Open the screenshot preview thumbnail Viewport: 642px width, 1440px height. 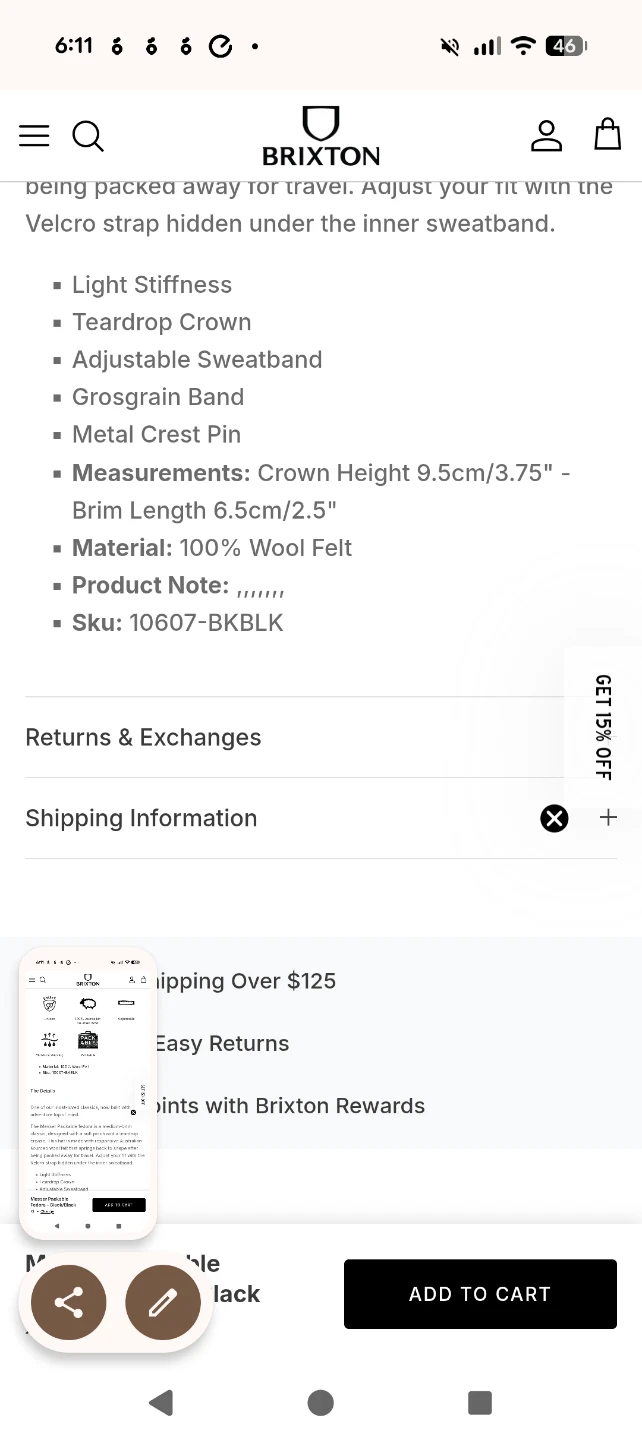tap(88, 1093)
